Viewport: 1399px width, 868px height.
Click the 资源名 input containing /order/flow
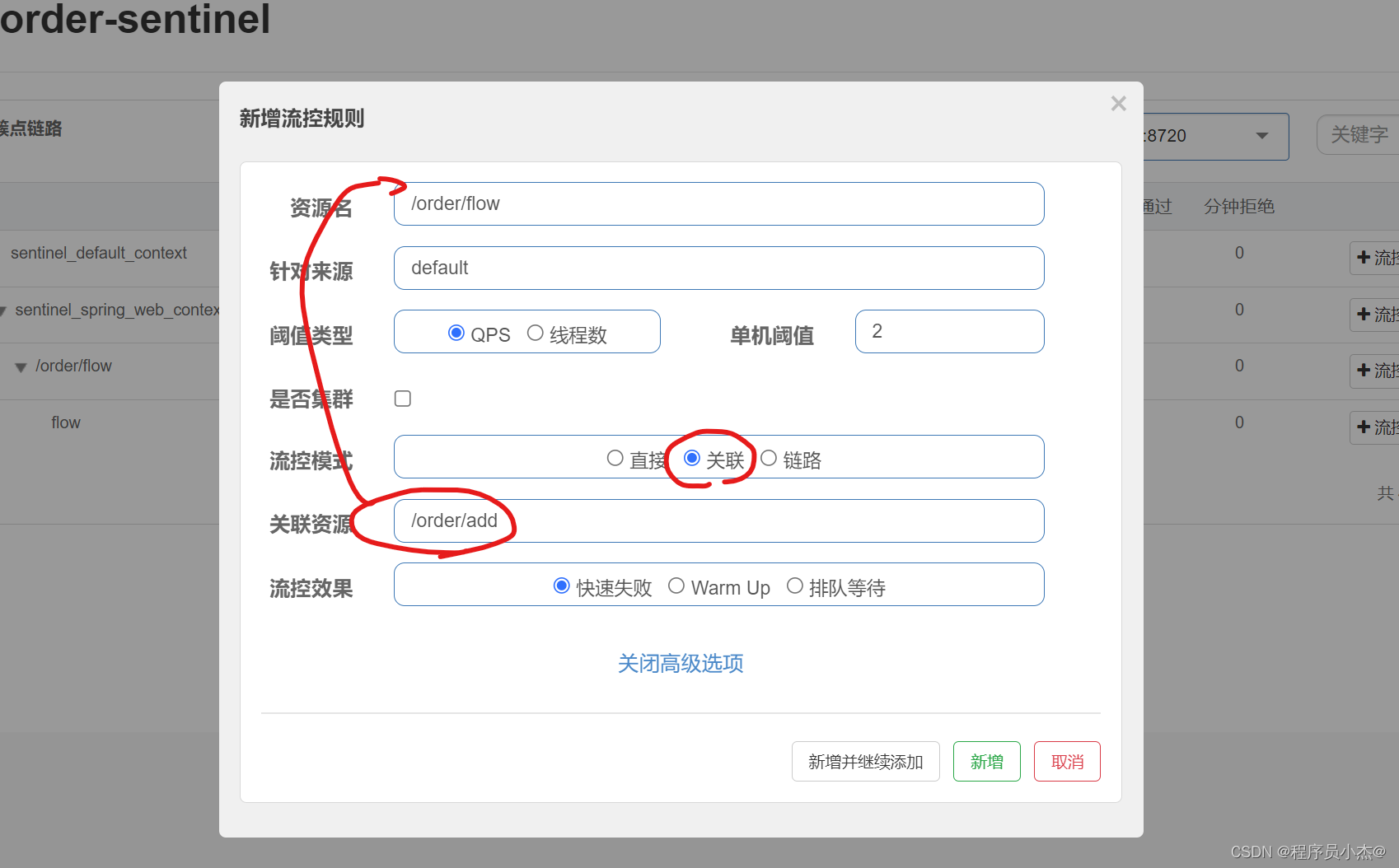point(718,203)
